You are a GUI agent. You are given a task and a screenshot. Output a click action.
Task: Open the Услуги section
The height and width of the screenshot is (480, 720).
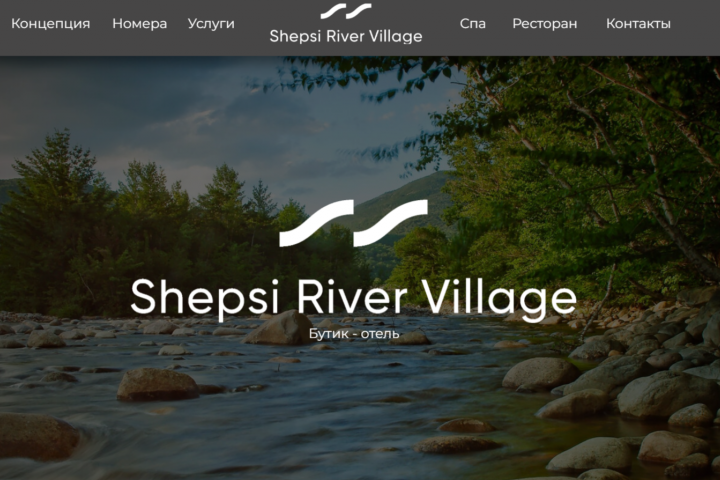211,24
